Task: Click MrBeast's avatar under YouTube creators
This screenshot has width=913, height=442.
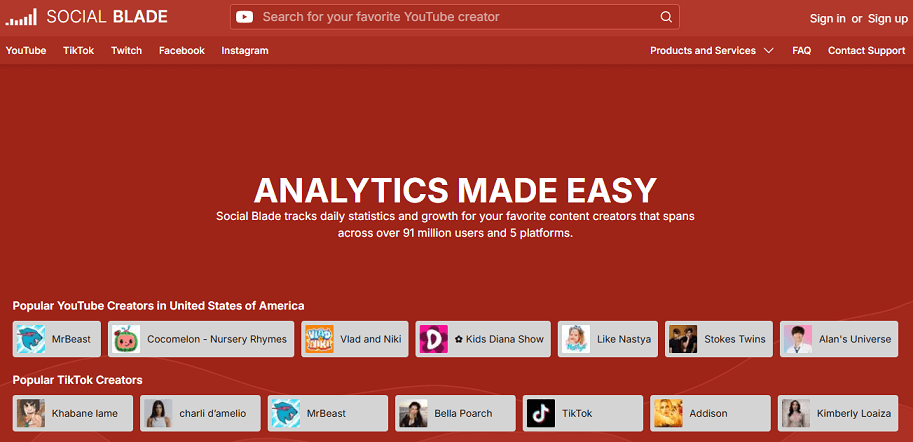Action: [x=30, y=339]
